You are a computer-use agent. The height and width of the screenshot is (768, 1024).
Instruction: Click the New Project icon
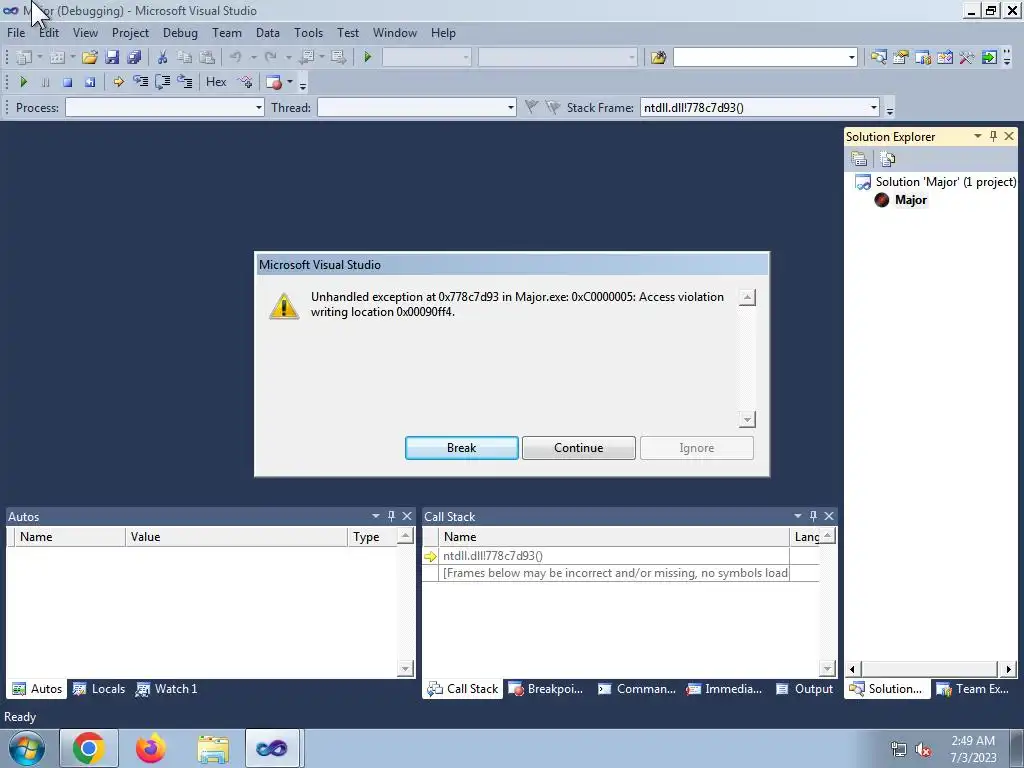pyautogui.click(x=24, y=57)
